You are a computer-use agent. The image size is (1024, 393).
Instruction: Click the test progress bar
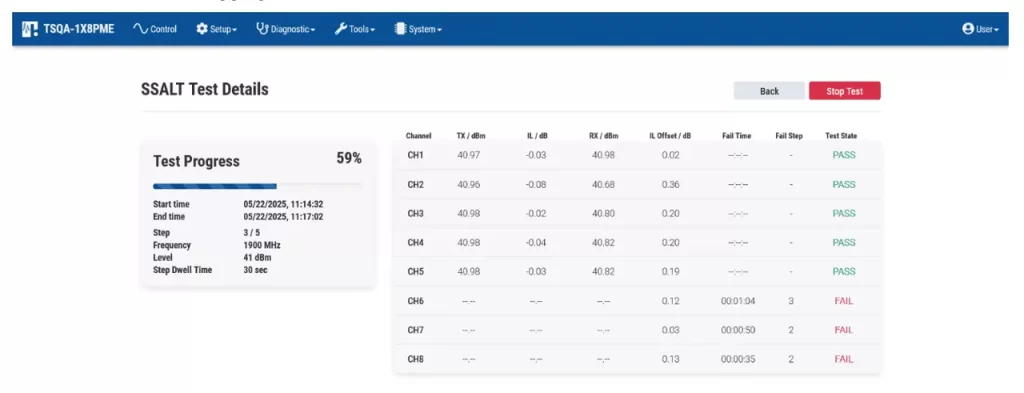point(257,186)
